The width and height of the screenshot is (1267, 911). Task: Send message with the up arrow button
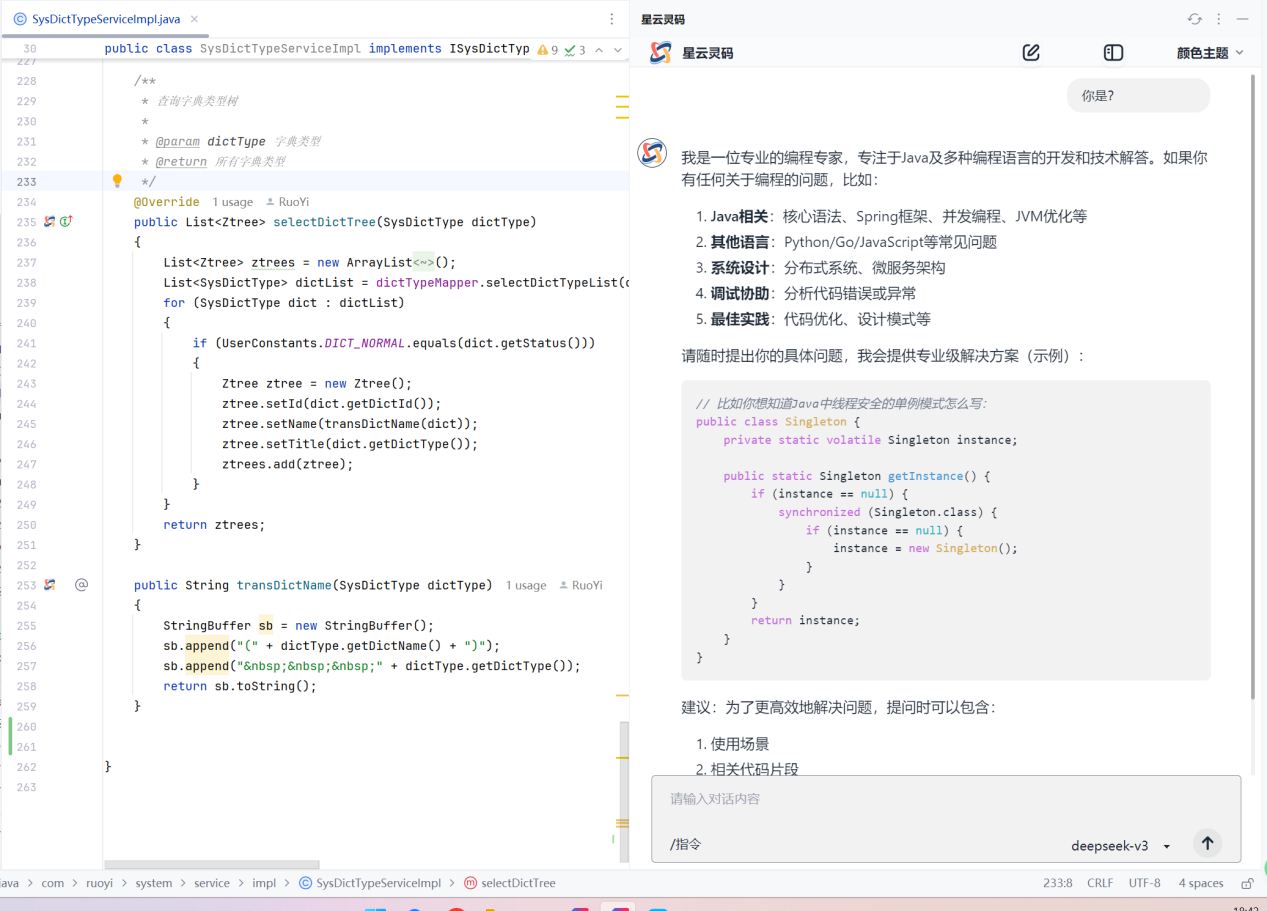(1207, 844)
